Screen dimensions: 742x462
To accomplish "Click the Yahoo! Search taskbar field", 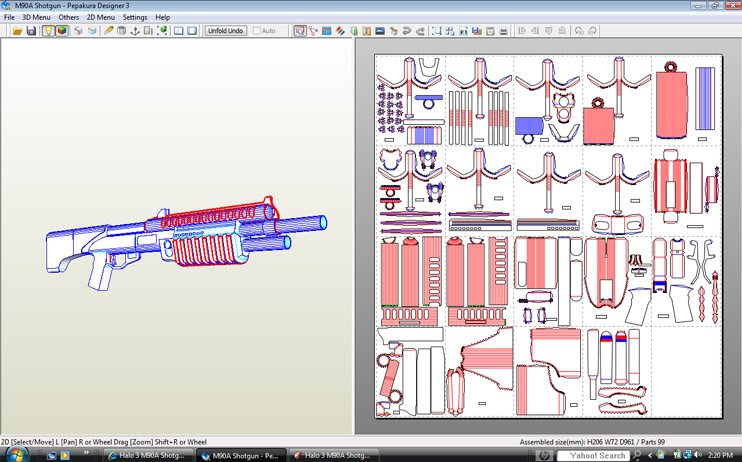I will (x=592, y=455).
